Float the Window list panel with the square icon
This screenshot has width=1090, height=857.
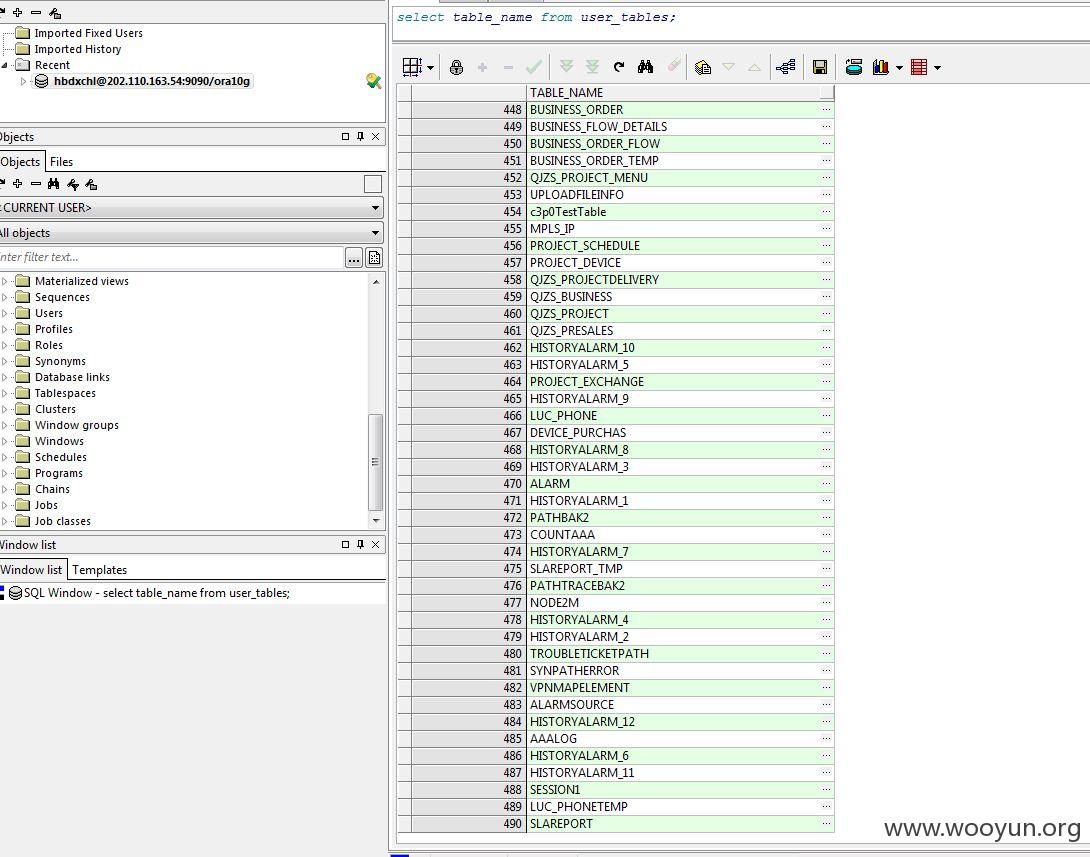345,544
